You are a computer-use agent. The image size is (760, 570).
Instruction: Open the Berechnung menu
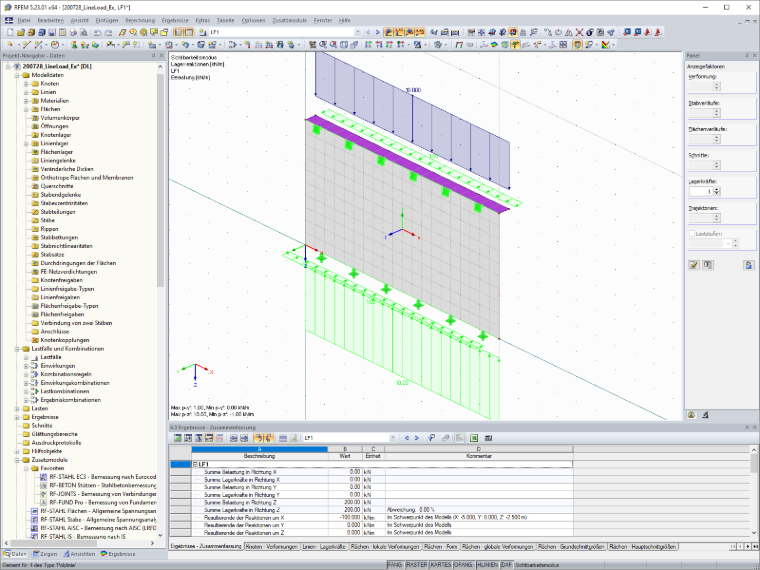[x=140, y=20]
